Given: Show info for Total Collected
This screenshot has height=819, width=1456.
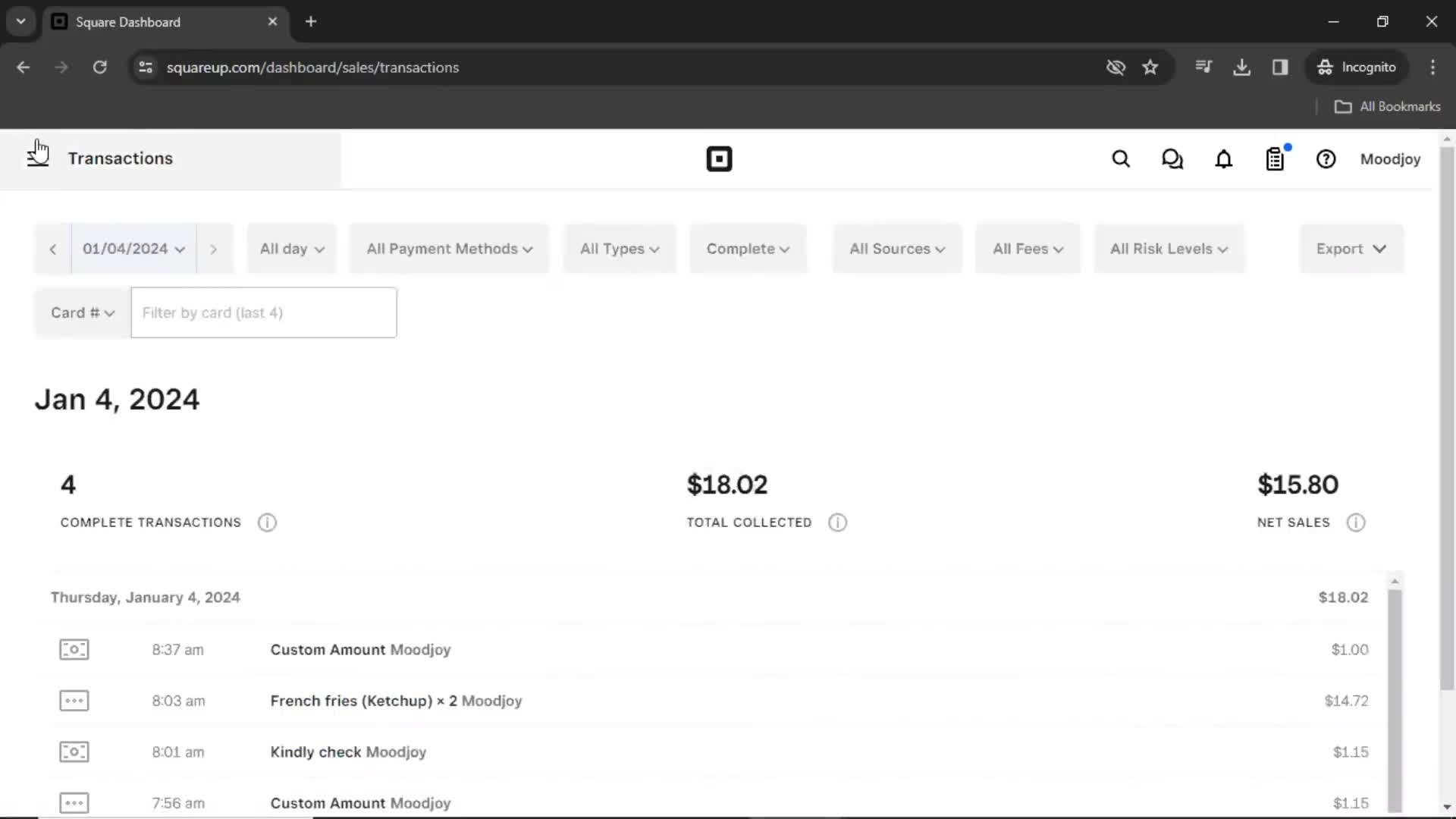Looking at the screenshot, I should coord(837,522).
